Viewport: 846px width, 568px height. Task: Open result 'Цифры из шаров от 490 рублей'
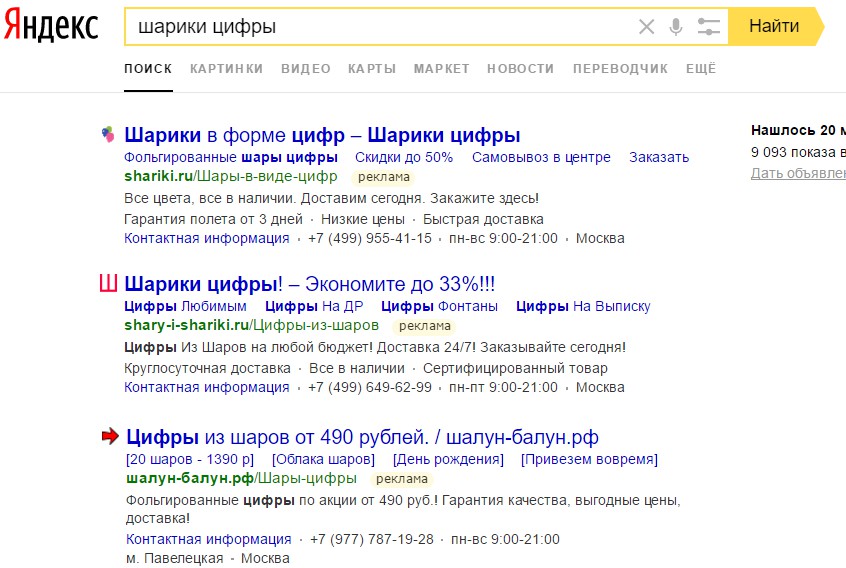pyautogui.click(x=363, y=437)
